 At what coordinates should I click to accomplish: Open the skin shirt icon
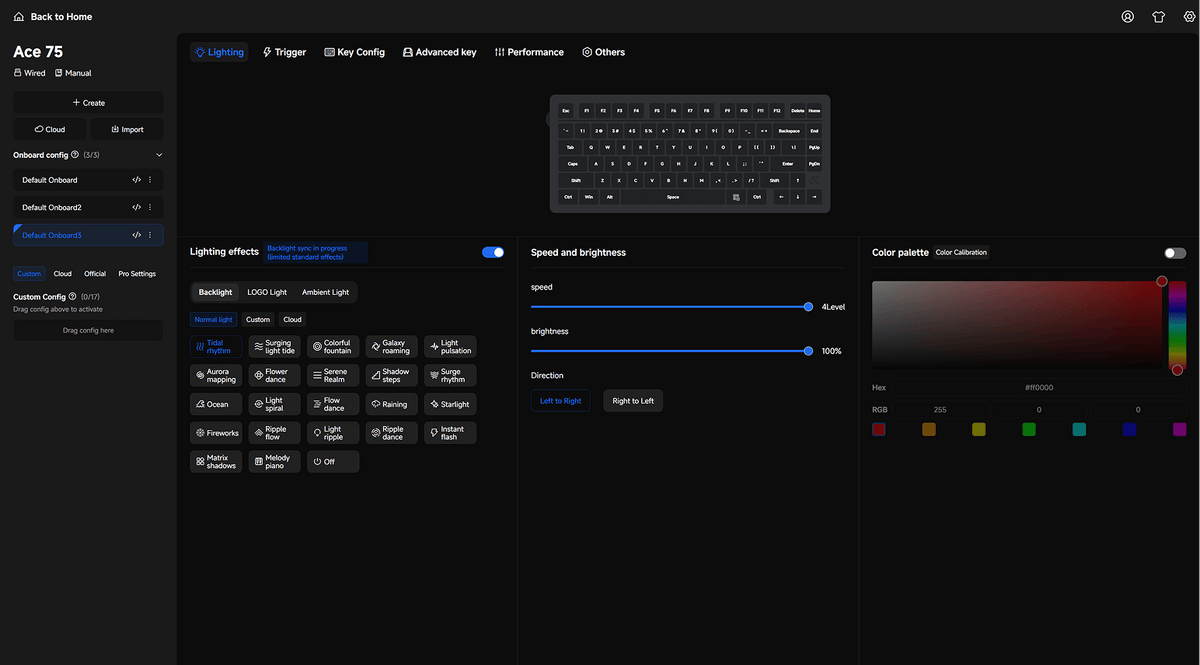(x=1158, y=17)
